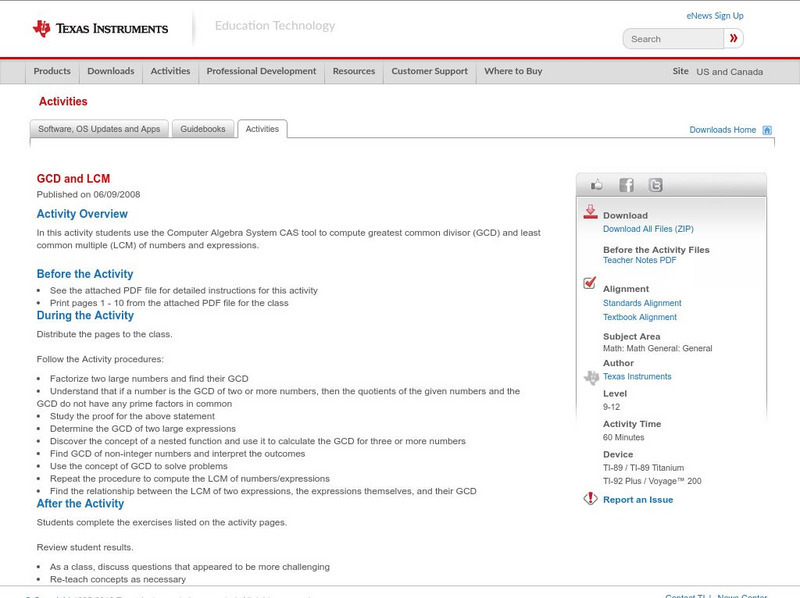Click the After the Activity heading
The width and height of the screenshot is (800, 598).
coord(80,504)
